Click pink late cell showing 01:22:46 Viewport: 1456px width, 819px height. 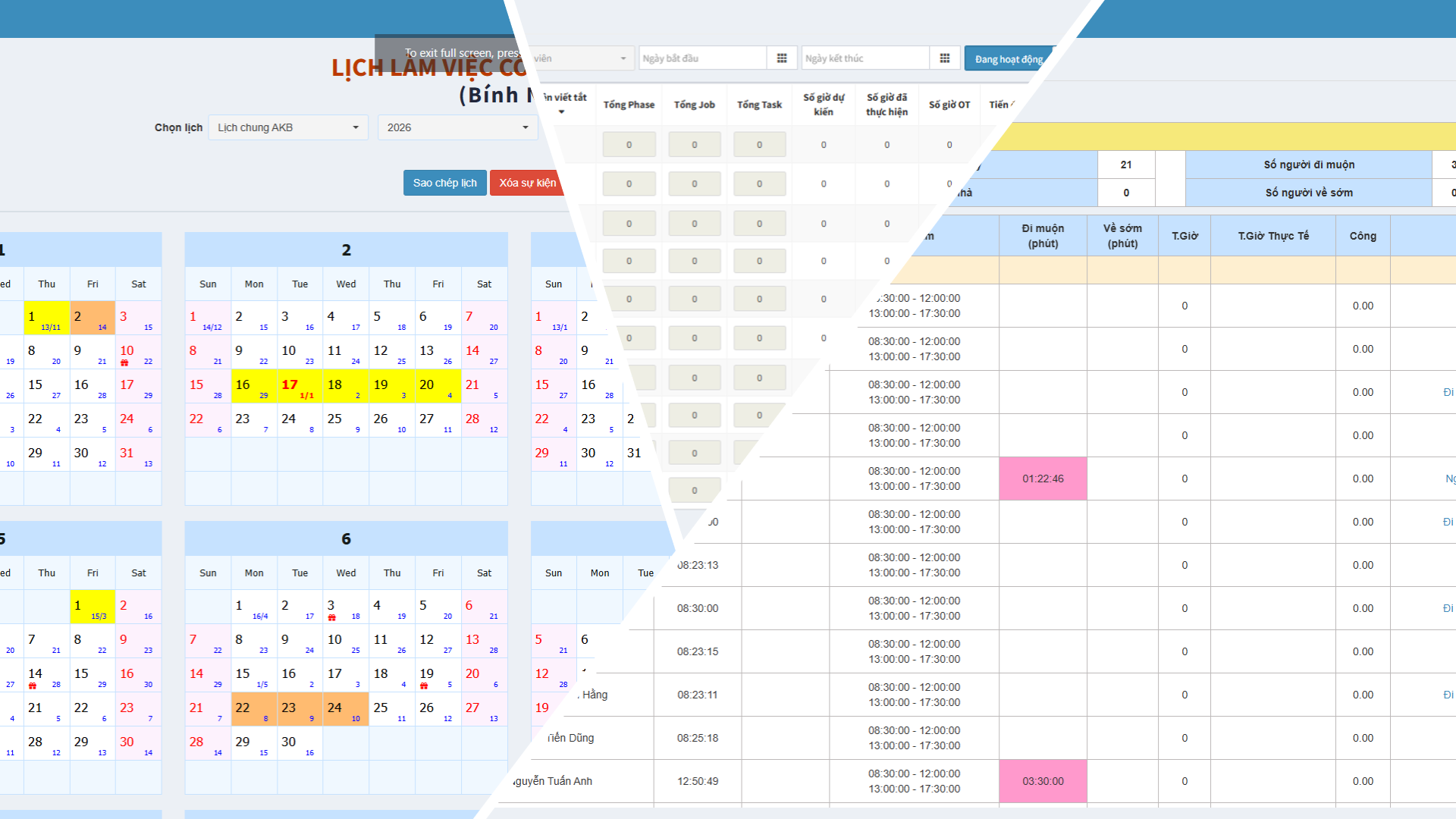point(1043,479)
